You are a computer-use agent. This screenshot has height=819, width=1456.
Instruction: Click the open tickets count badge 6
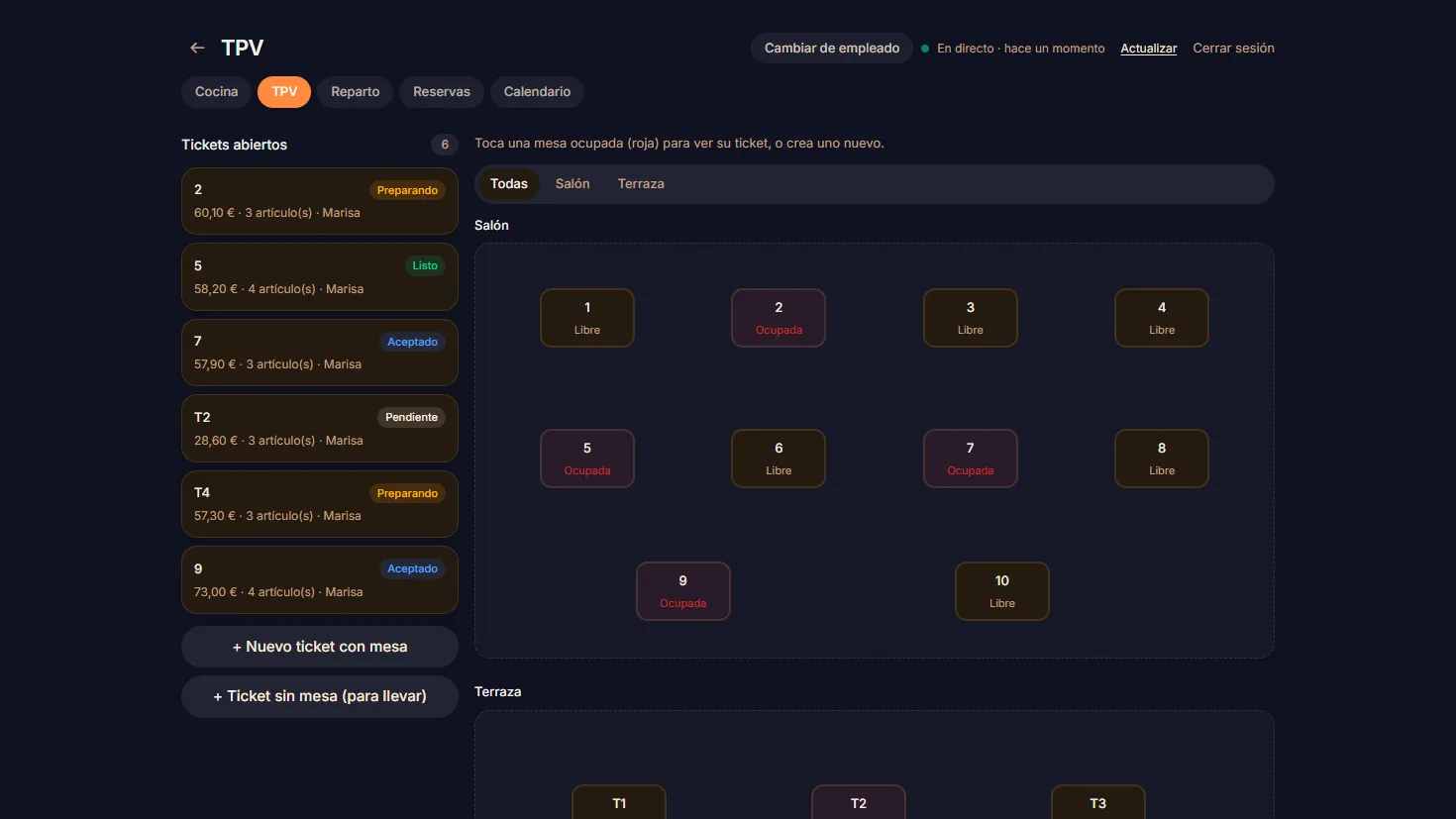[x=445, y=145]
